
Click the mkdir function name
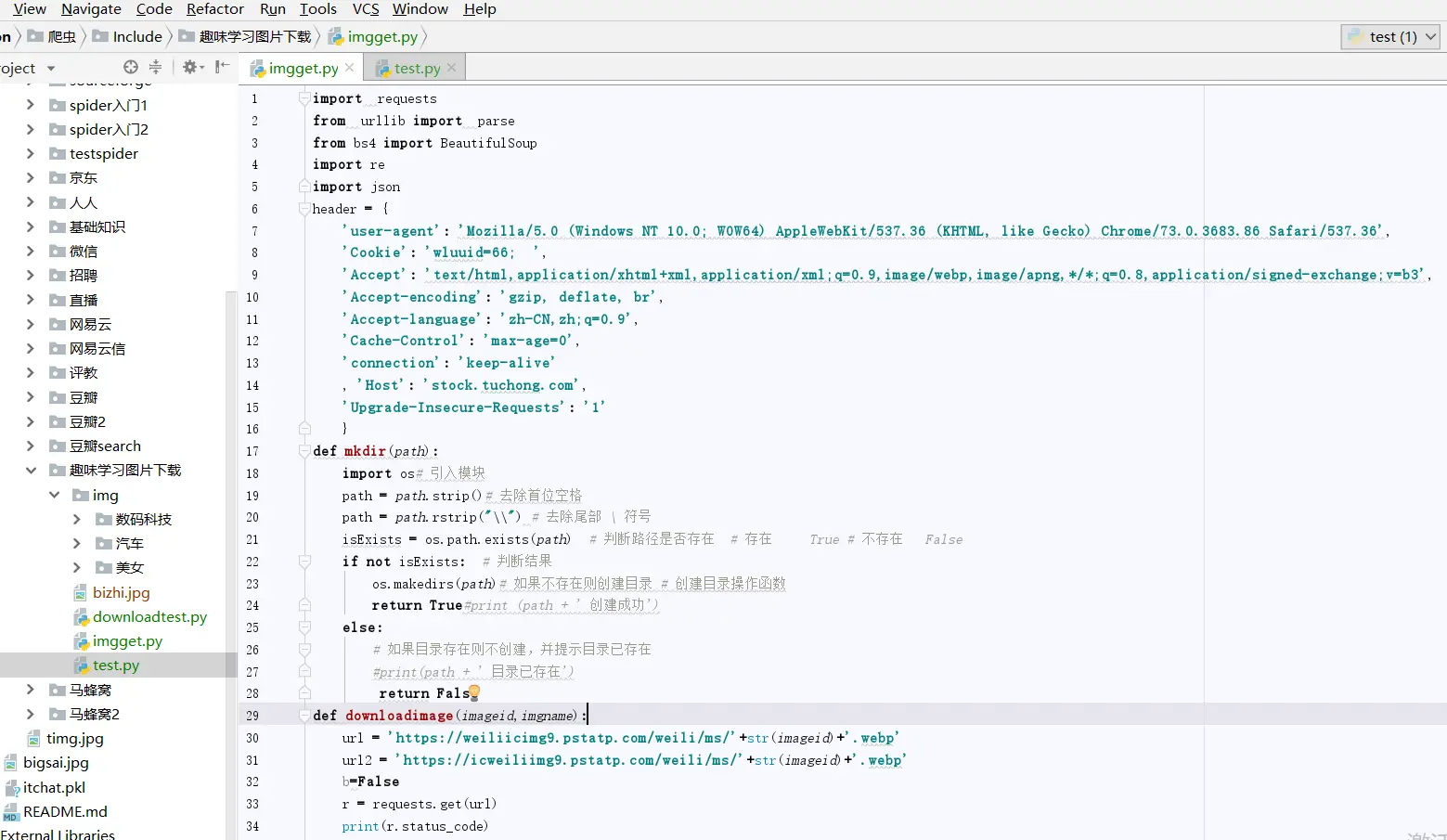[x=365, y=451]
